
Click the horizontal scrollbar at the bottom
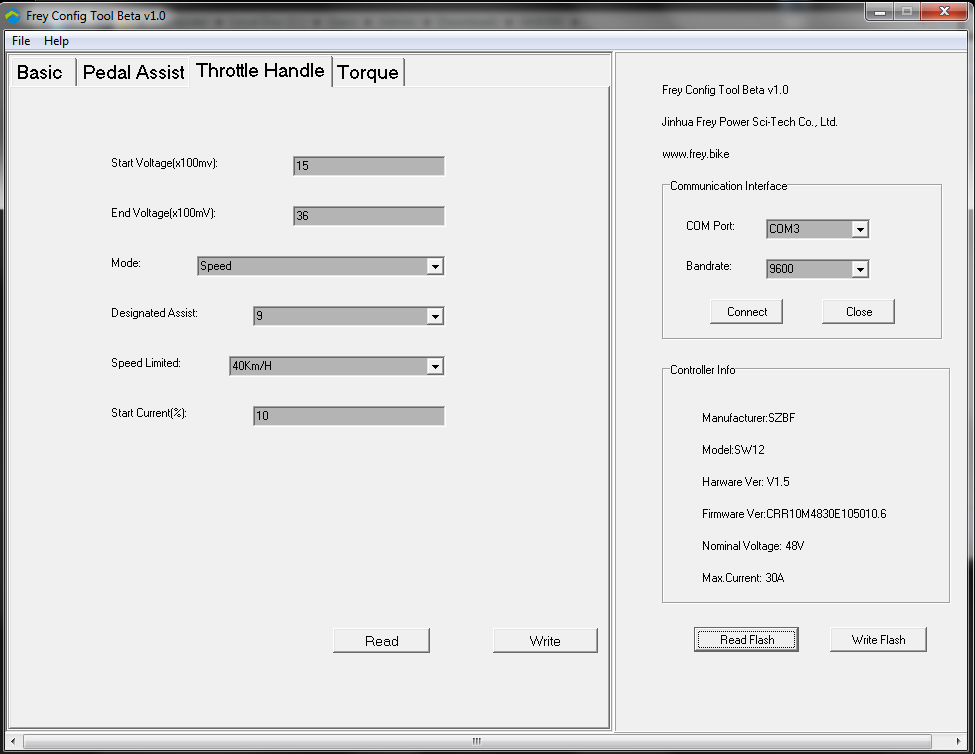[x=475, y=740]
